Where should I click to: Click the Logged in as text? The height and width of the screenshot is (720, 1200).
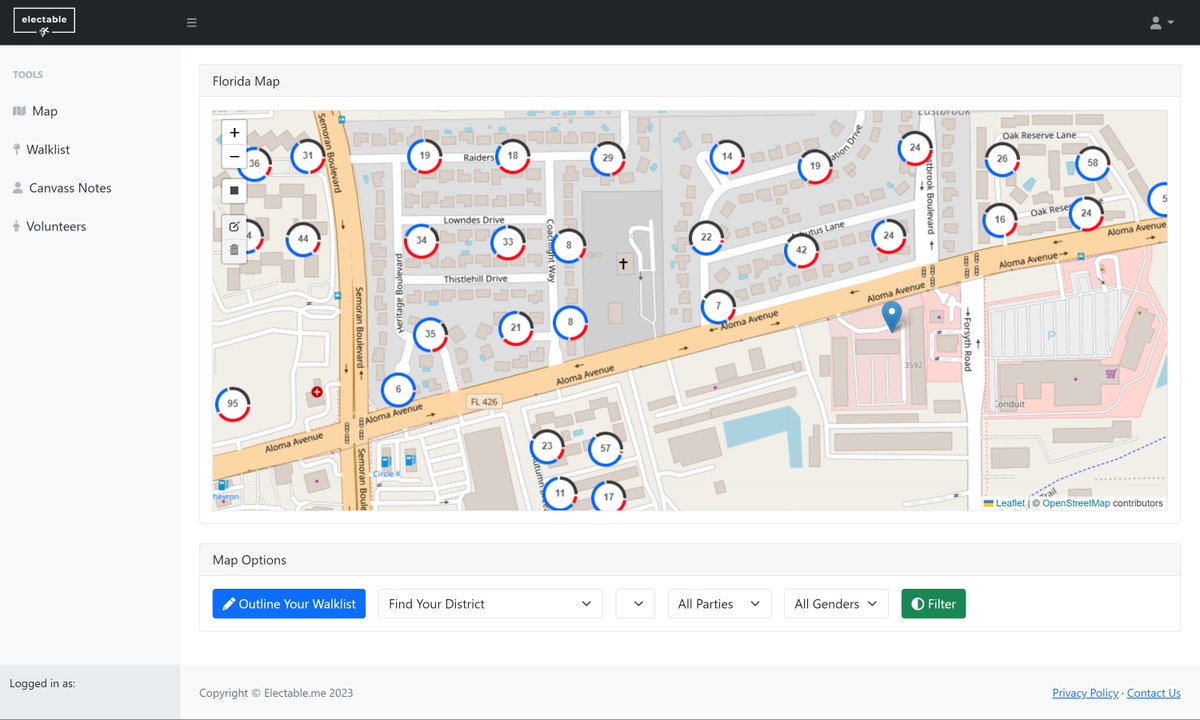tap(42, 684)
